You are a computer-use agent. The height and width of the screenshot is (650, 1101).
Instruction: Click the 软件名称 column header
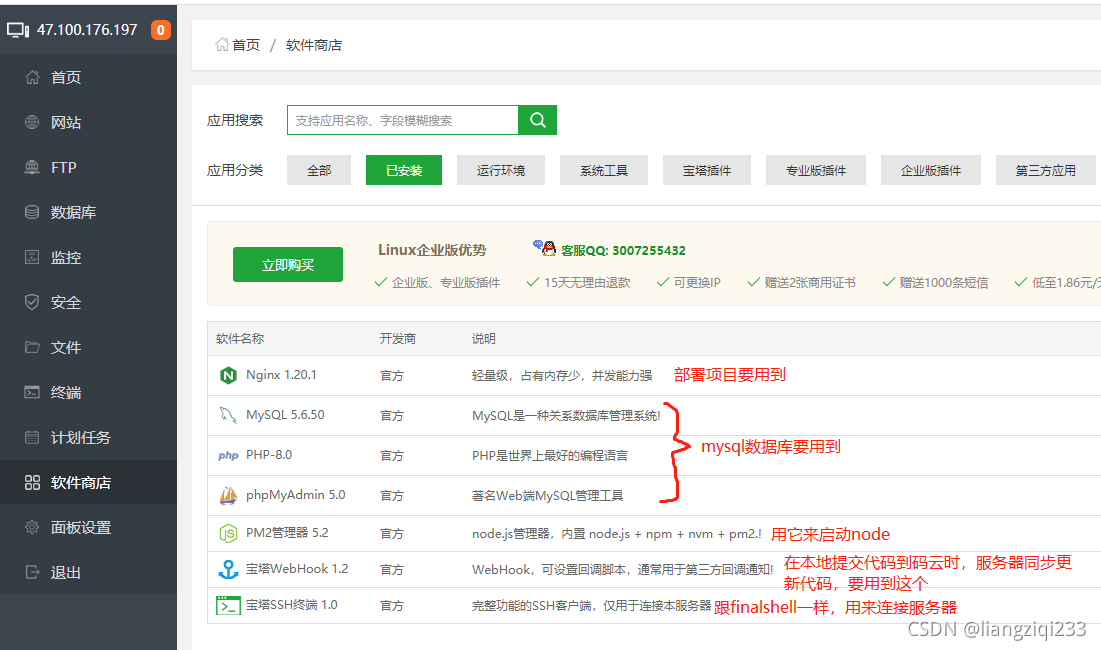point(240,338)
